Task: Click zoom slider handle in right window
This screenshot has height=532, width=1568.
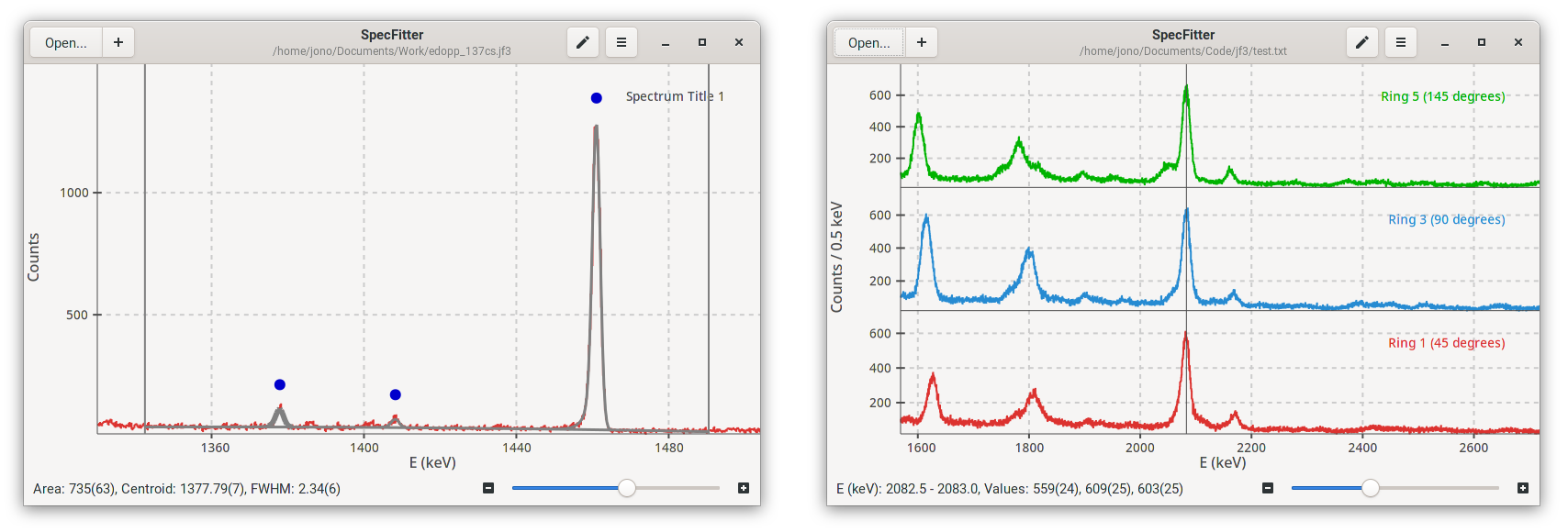Action: pyautogui.click(x=1370, y=488)
